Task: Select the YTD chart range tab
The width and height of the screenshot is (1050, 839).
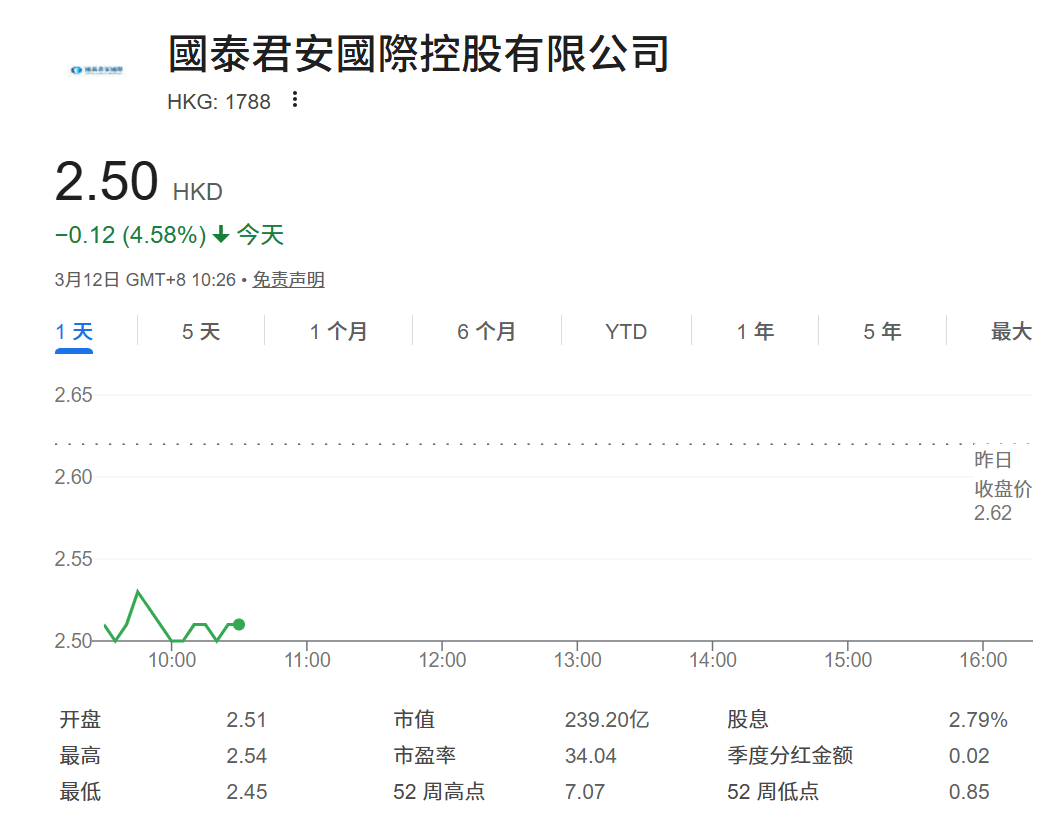Action: 626,331
